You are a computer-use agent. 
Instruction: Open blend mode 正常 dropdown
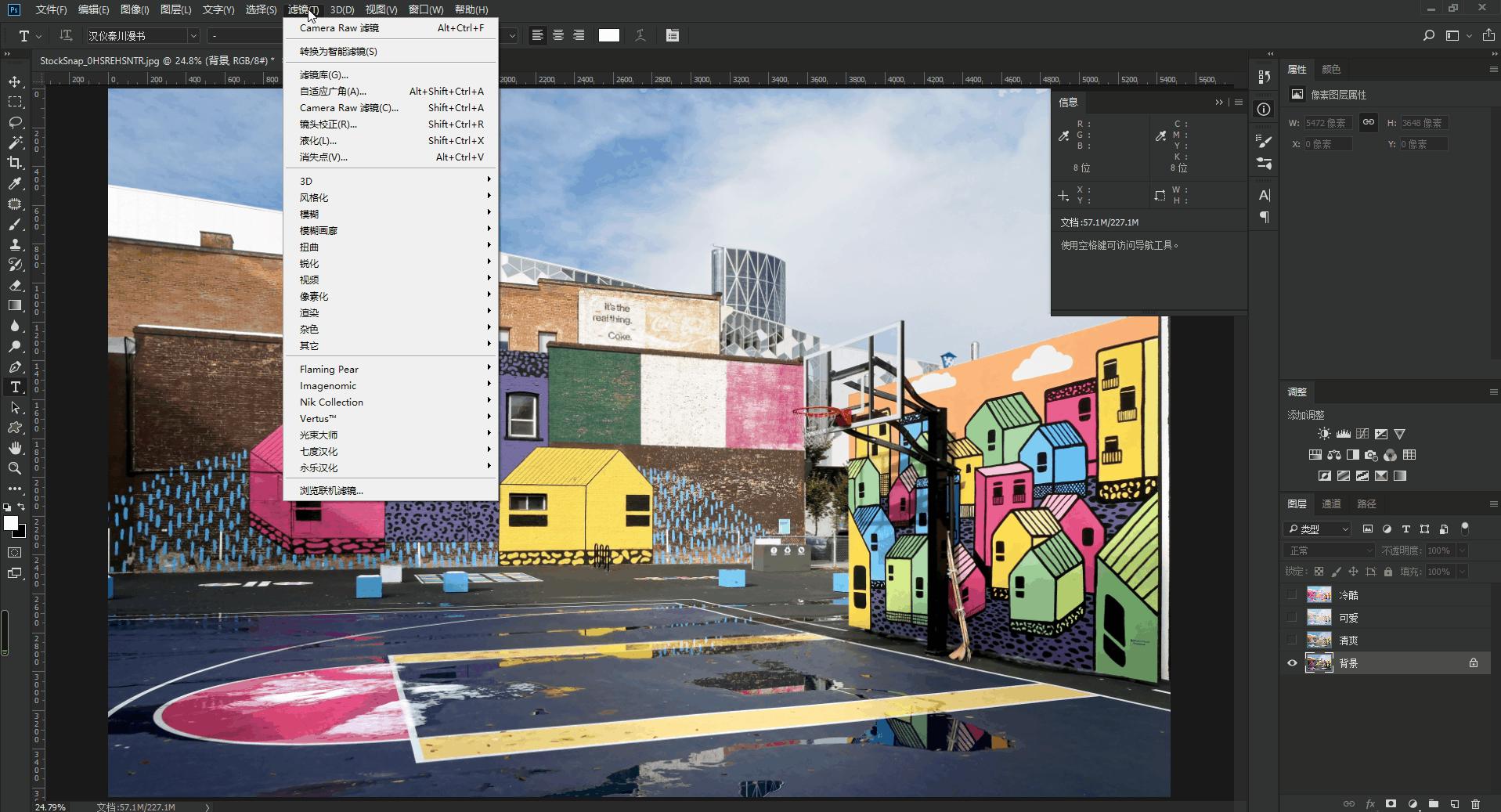coord(1330,550)
